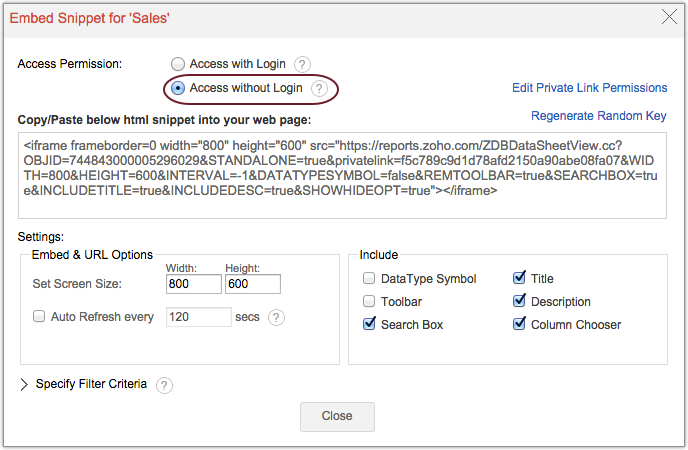Select the Access with Login option

pyautogui.click(x=178, y=64)
